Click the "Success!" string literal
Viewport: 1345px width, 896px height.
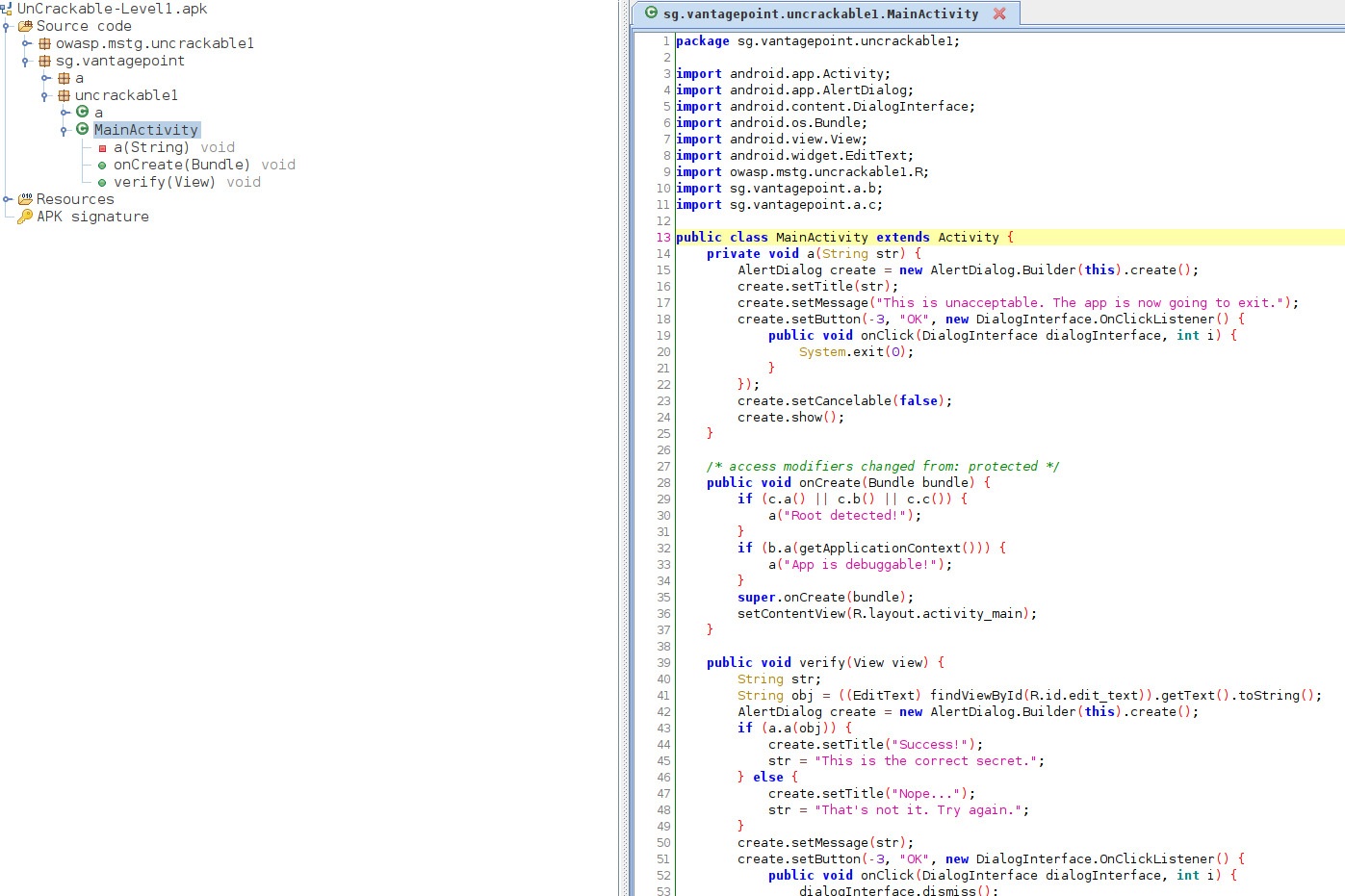[x=929, y=744]
